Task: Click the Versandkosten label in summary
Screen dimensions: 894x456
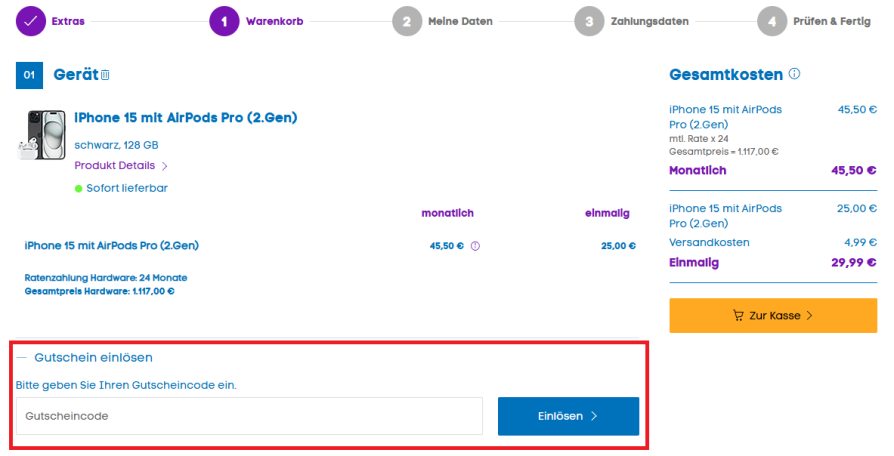Action: pos(709,243)
